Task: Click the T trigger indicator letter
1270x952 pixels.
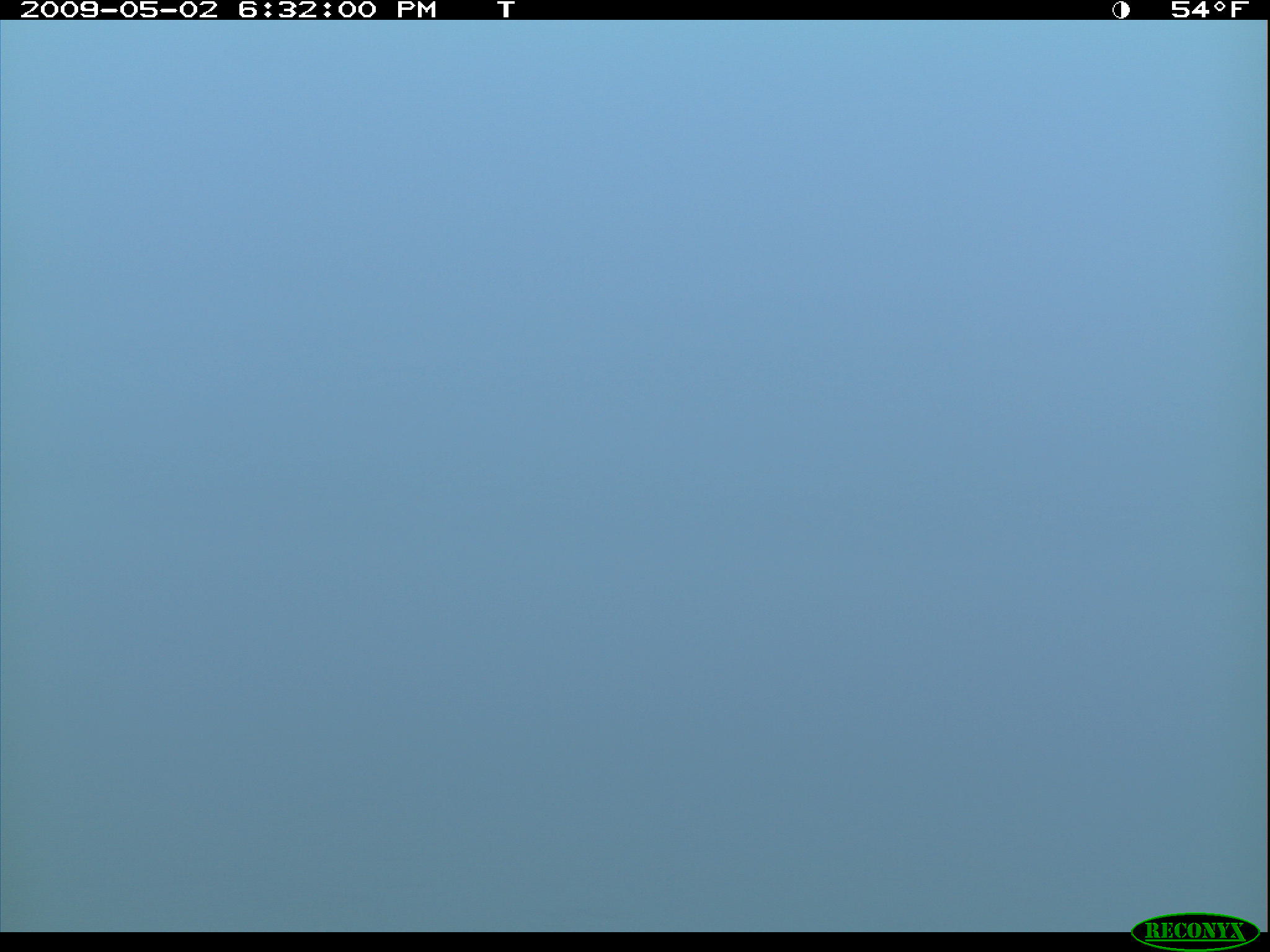Action: (506, 9)
